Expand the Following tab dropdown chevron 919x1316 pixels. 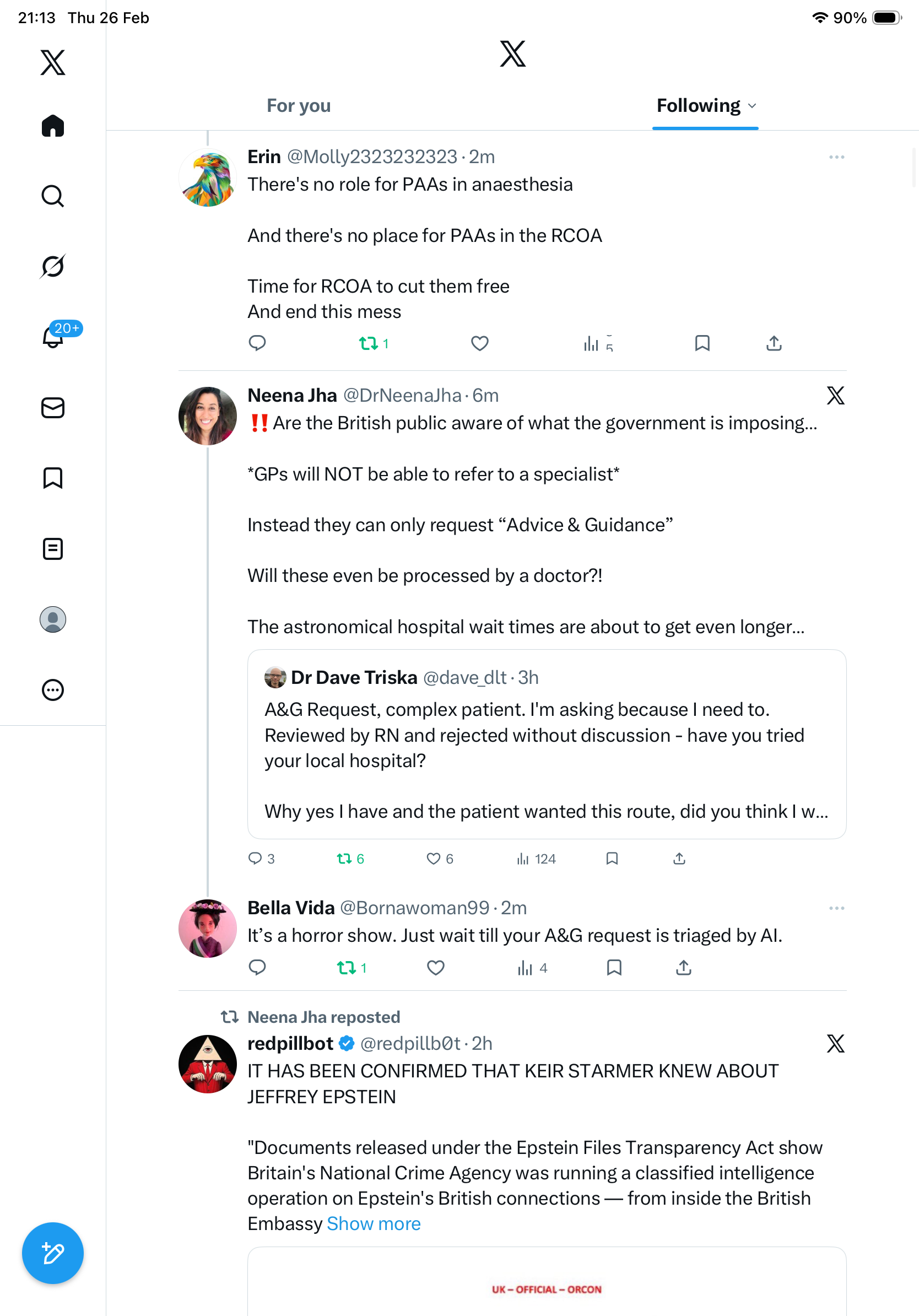pos(752,106)
